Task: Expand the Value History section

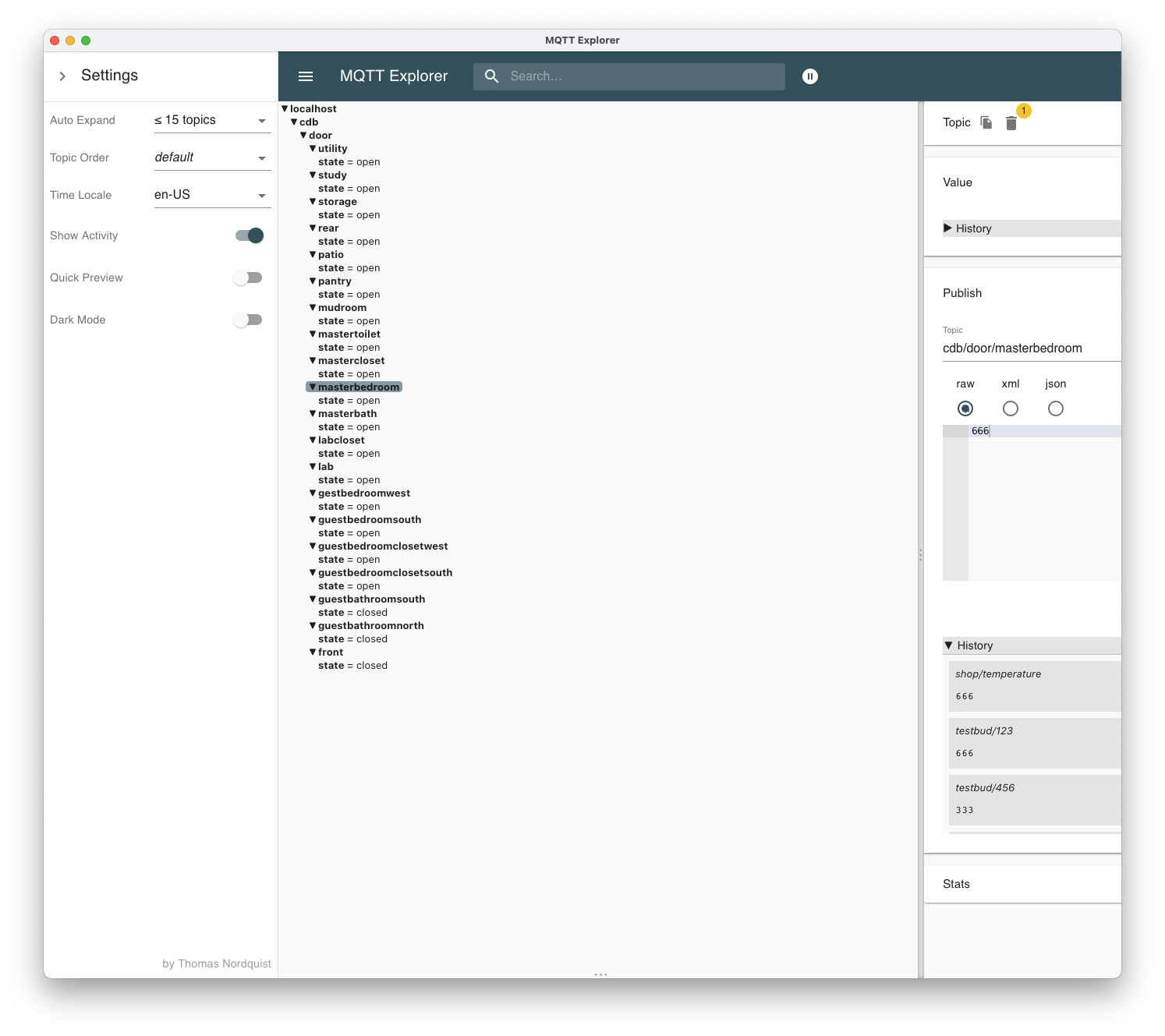Action: tap(1032, 228)
